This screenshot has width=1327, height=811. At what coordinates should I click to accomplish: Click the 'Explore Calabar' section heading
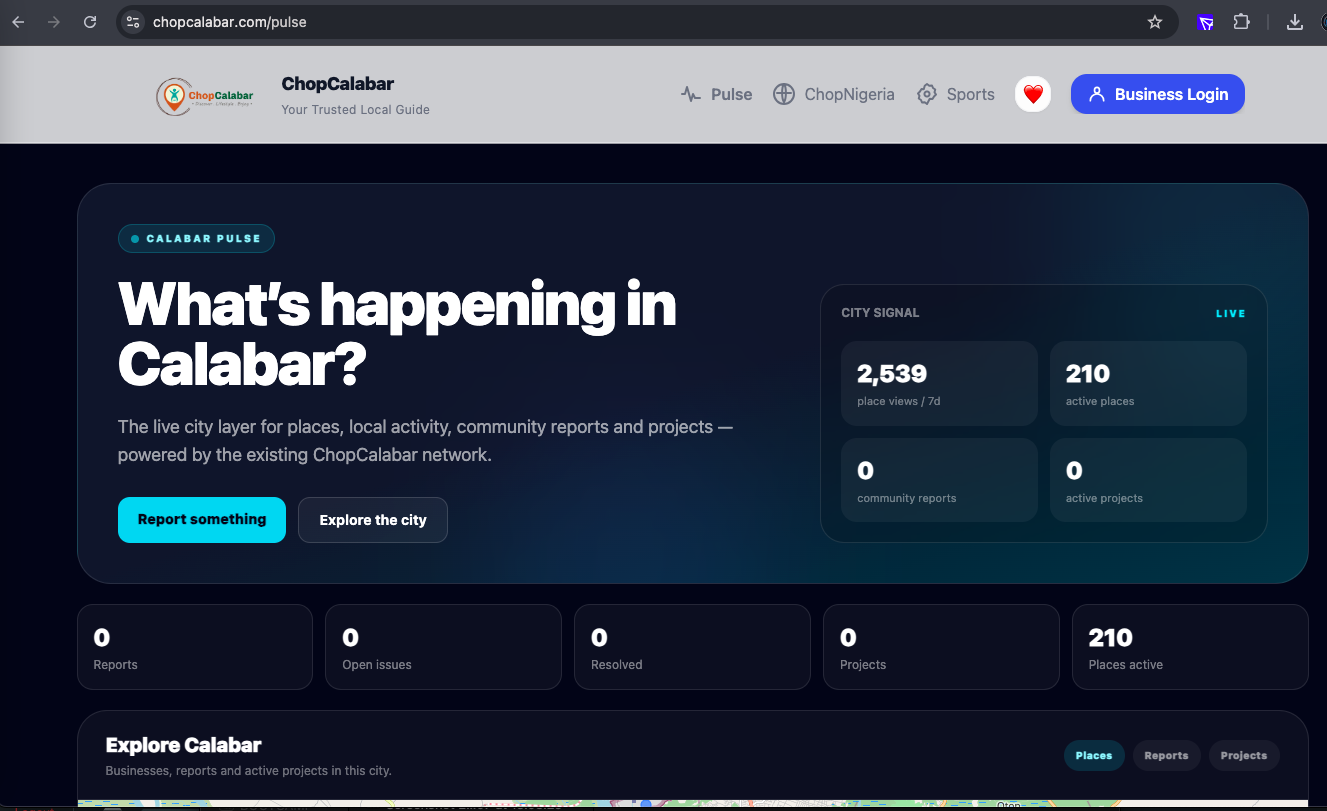pos(183,745)
